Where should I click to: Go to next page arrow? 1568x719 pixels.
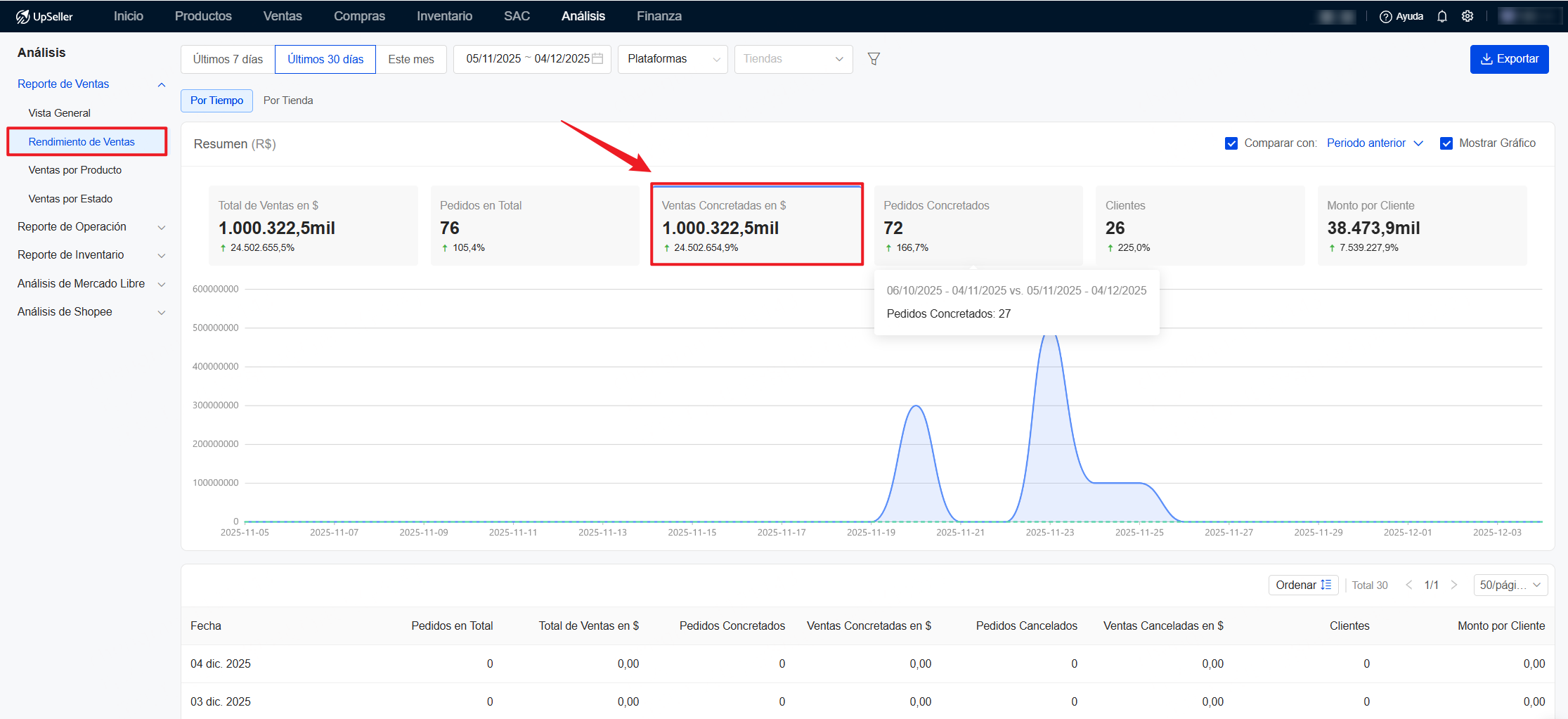pyautogui.click(x=1454, y=585)
